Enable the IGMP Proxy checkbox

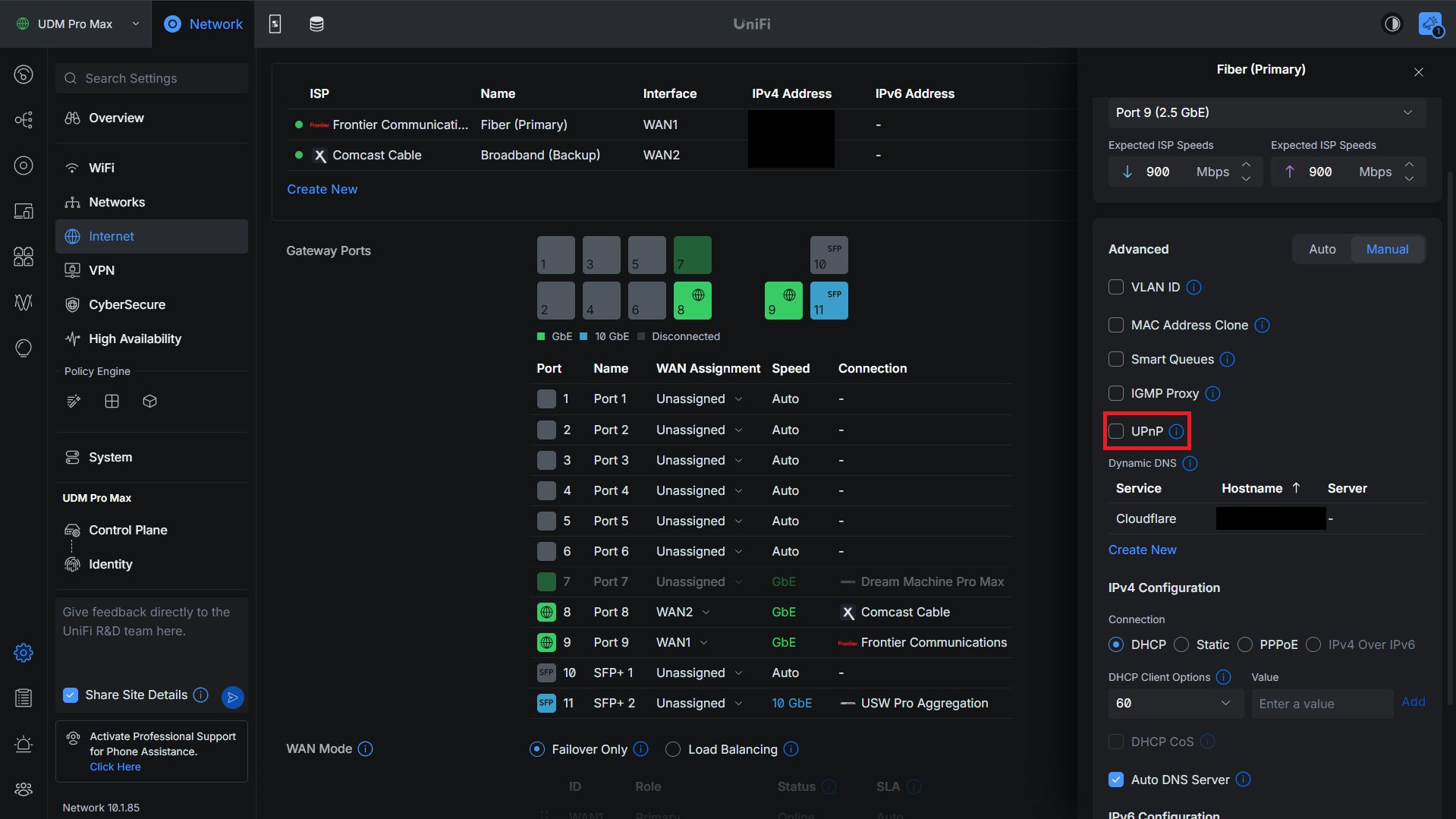click(1115, 393)
